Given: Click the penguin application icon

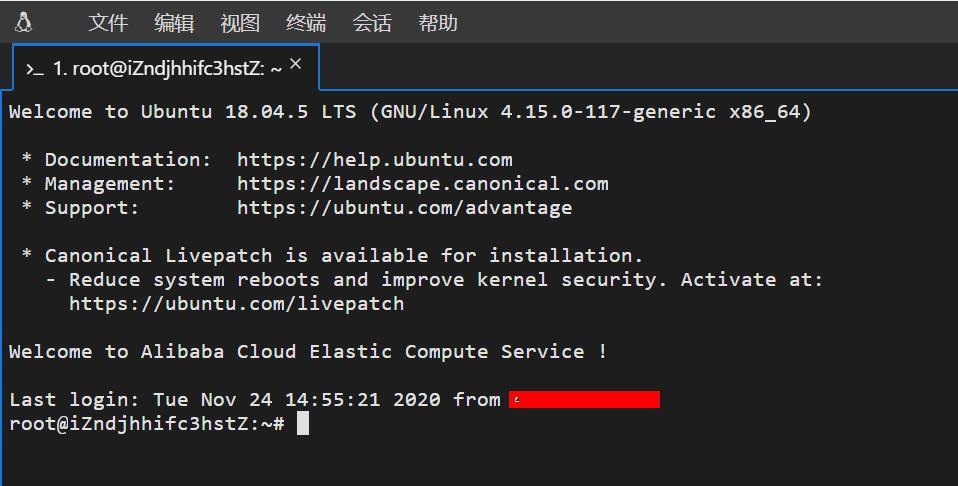Looking at the screenshot, I should [24, 22].
